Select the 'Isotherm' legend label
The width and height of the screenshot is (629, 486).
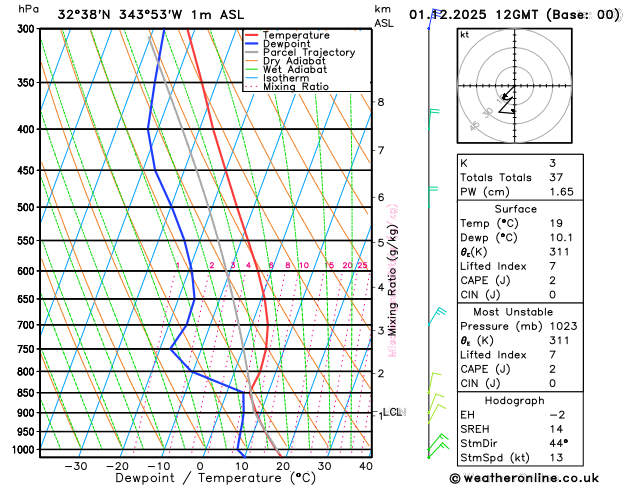286,78
